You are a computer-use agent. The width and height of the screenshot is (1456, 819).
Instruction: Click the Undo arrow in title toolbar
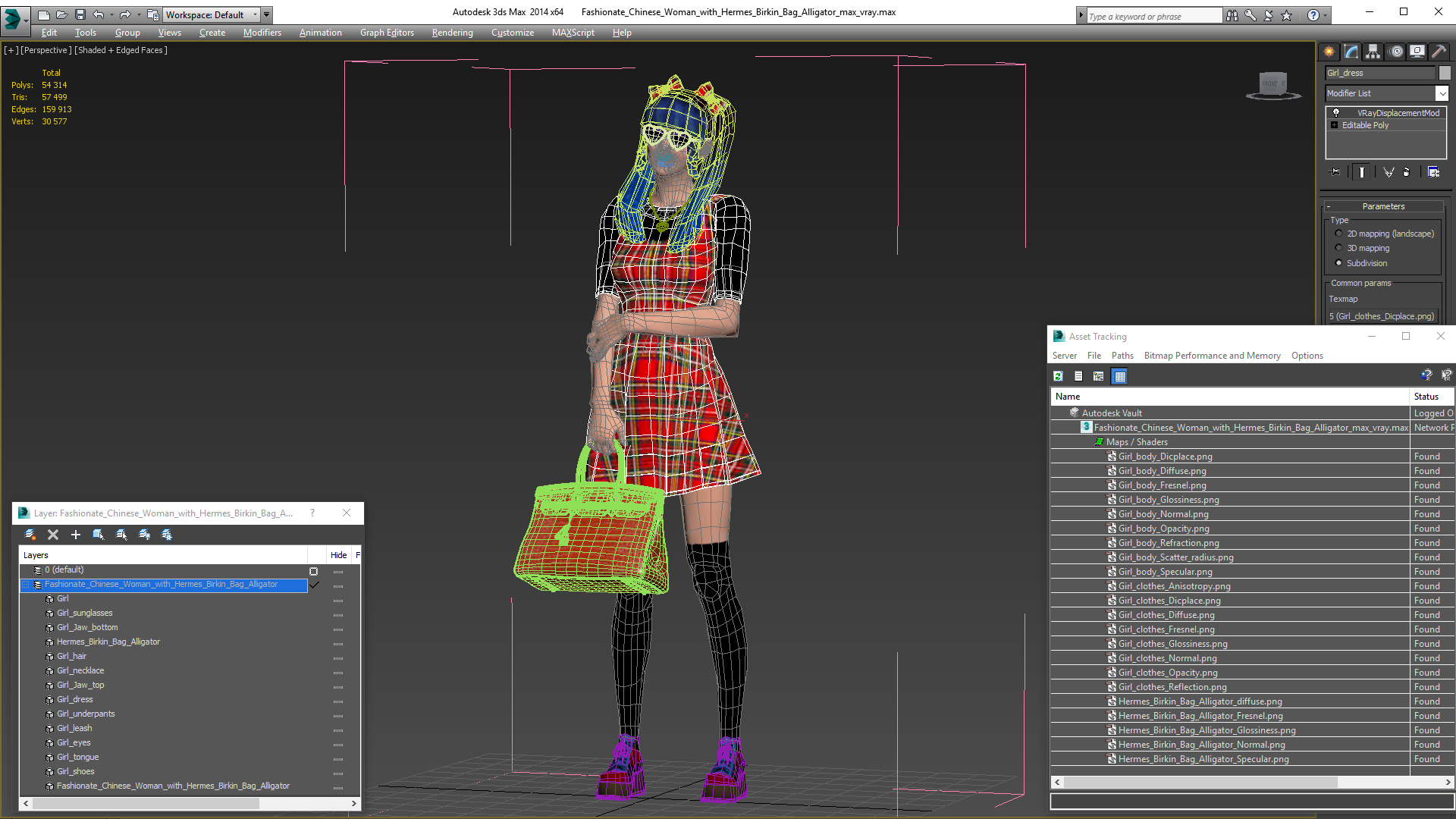99,14
